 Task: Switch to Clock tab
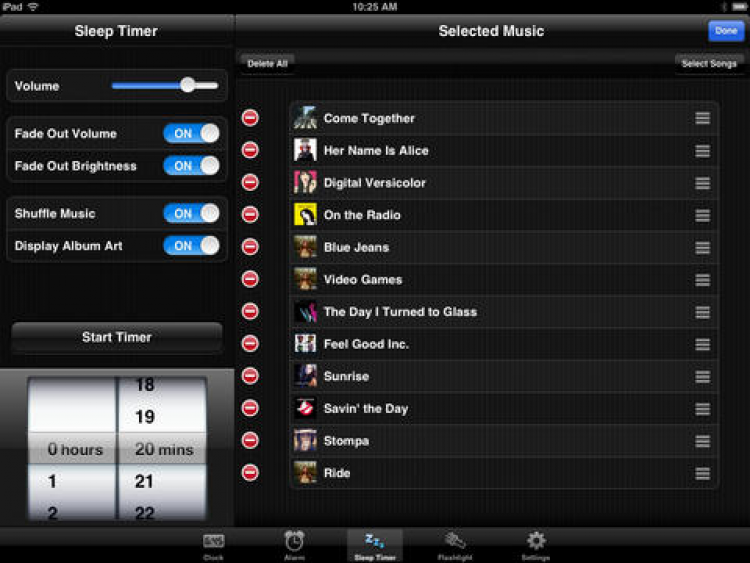(213, 545)
